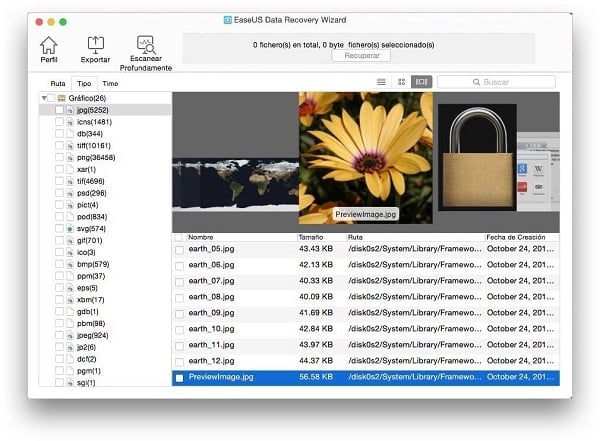
Task: Open the Time tab
Action: pyautogui.click(x=110, y=83)
